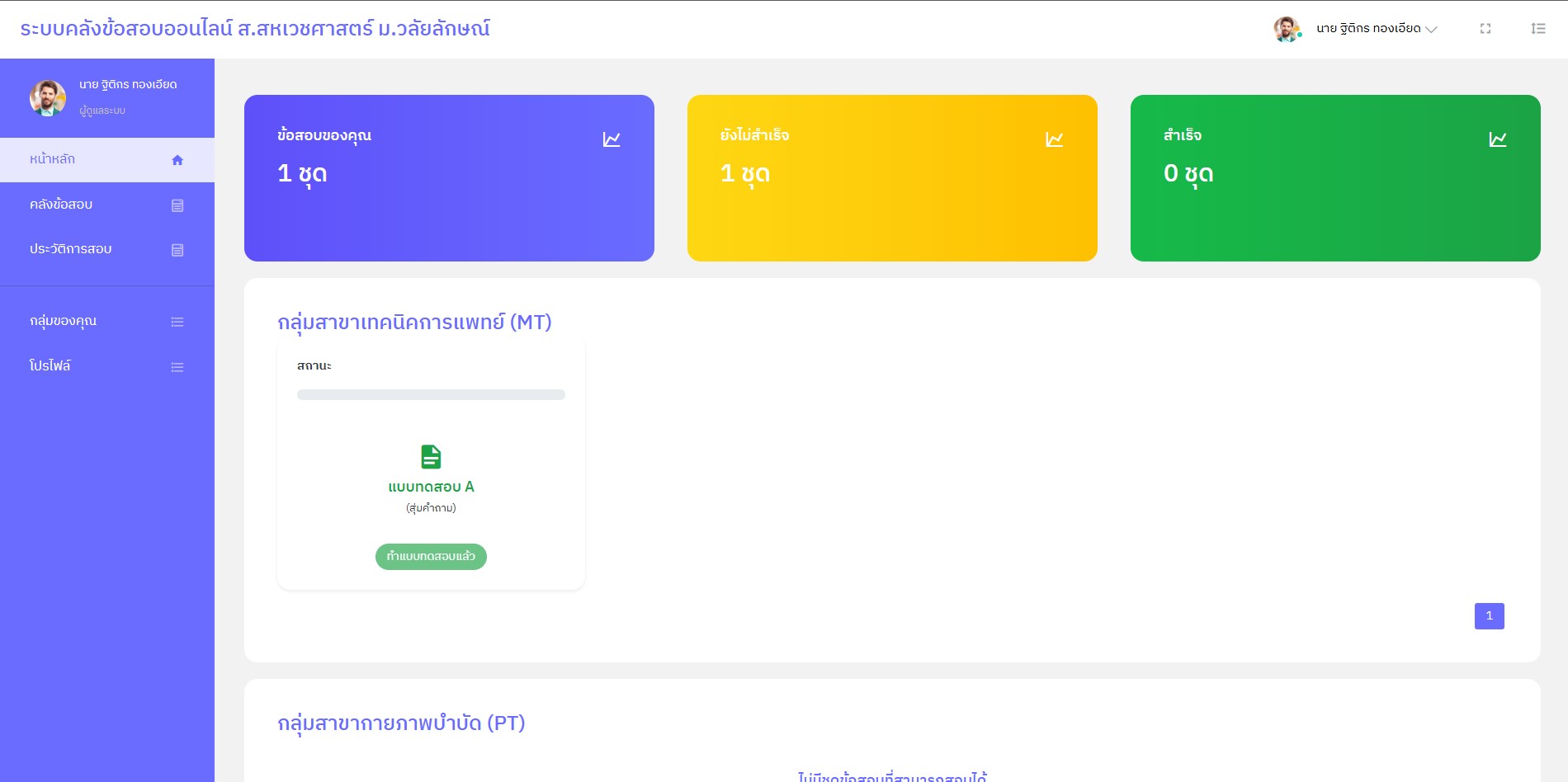Open the user dropdown นาย ฐิติกร ทองเอียด
The height and width of the screenshot is (782, 1568).
[x=1376, y=29]
